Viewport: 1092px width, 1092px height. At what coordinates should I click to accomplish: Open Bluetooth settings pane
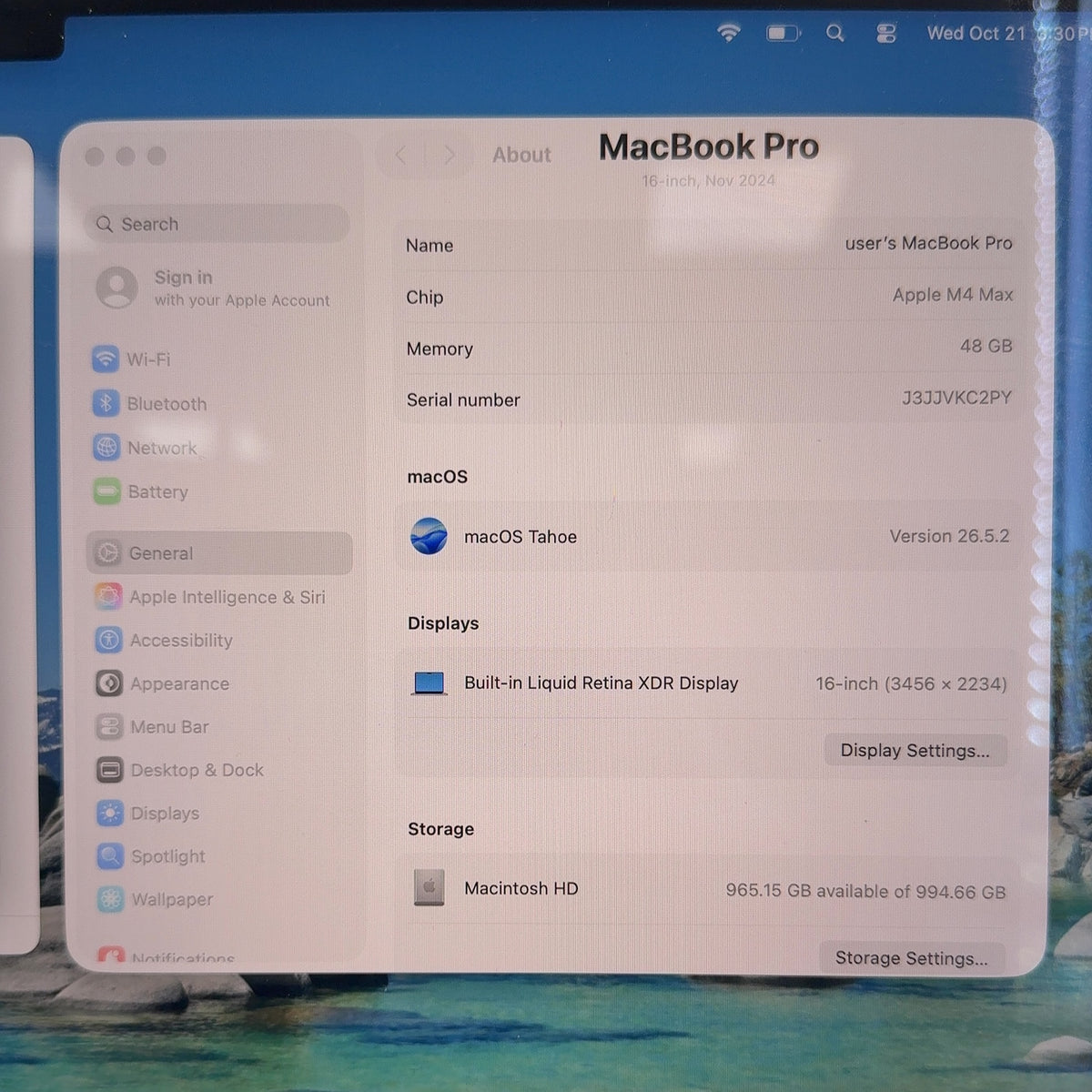[150, 403]
